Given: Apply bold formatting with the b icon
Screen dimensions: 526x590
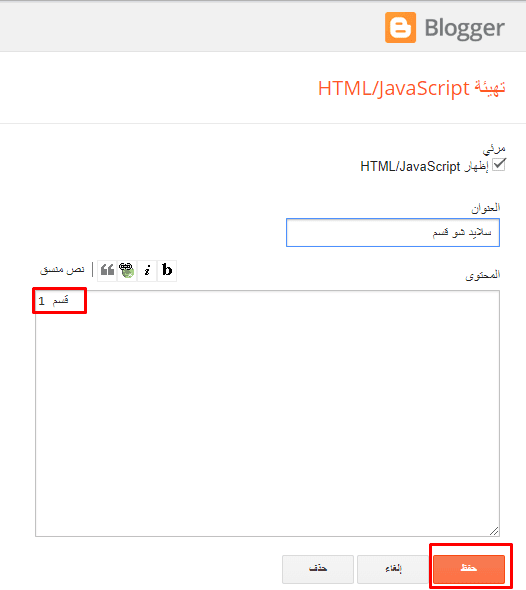Looking at the screenshot, I should (167, 270).
